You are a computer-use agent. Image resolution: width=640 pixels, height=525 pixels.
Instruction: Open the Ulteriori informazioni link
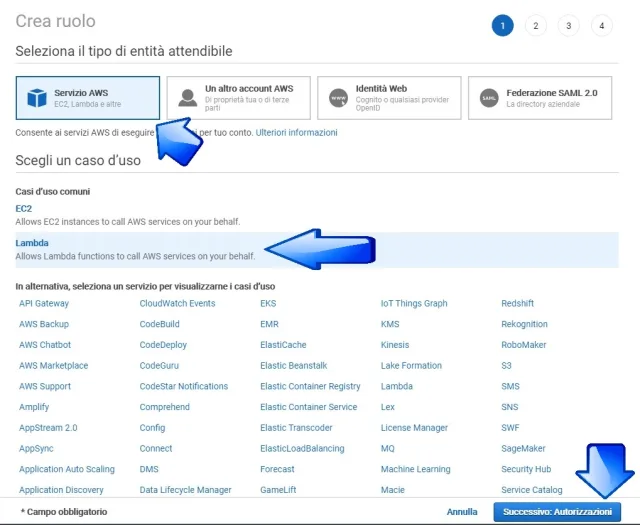pos(296,132)
